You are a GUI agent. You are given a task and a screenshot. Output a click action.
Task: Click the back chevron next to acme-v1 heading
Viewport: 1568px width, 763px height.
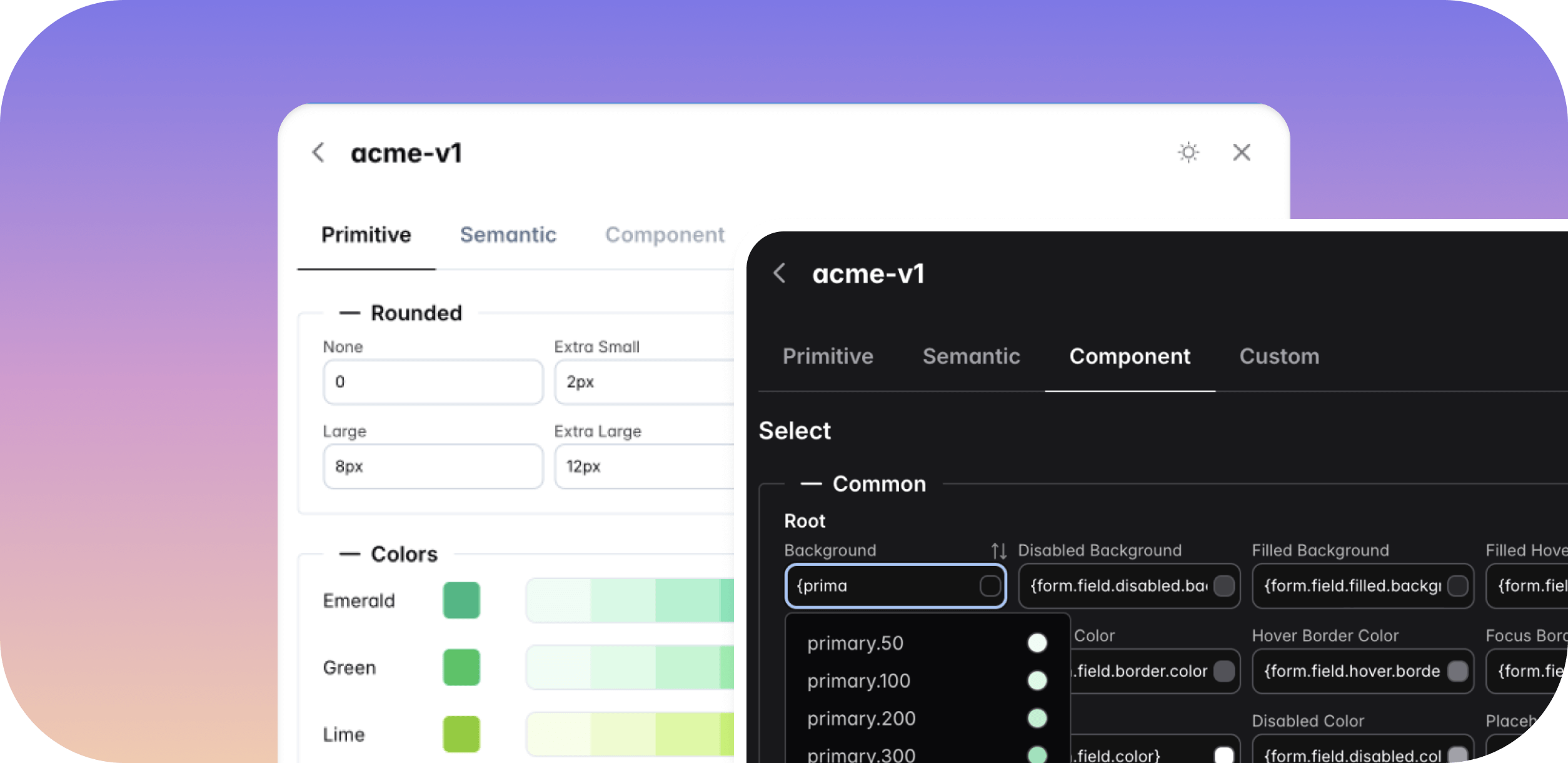[318, 153]
